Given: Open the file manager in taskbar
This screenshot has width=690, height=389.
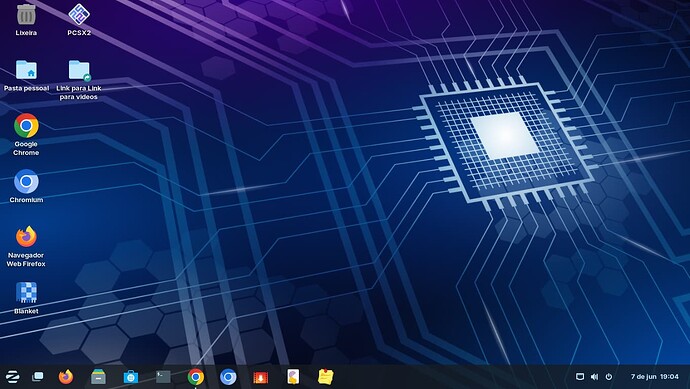Looking at the screenshot, I should click(98, 377).
